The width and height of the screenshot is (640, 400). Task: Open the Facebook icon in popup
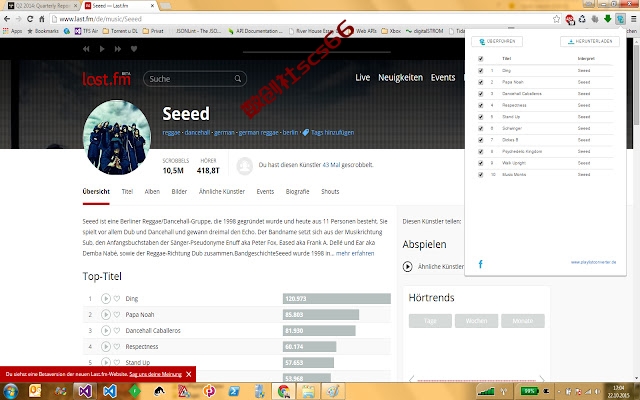tap(480, 264)
